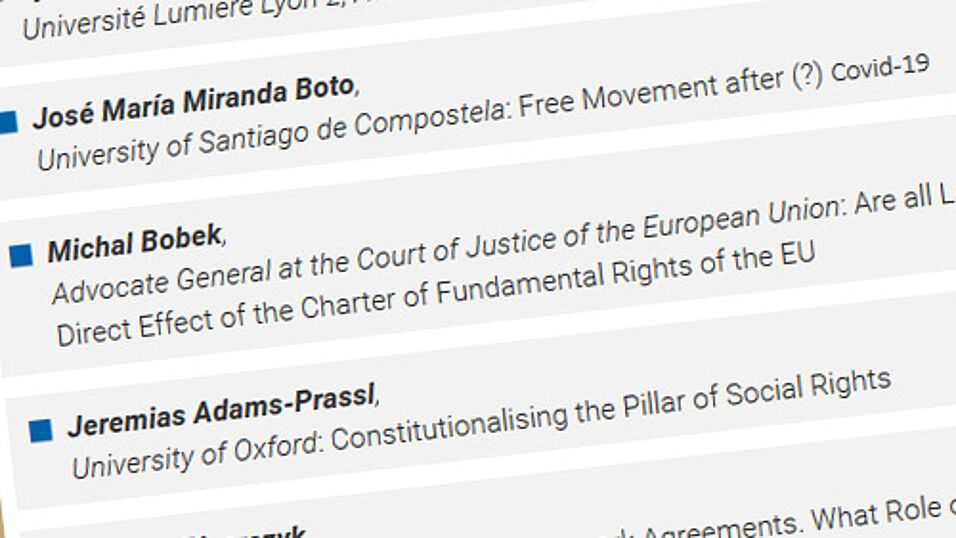The height and width of the screenshot is (538, 956).
Task: Click the Covid-19 word in talk title
Action: pyautogui.click(x=880, y=68)
